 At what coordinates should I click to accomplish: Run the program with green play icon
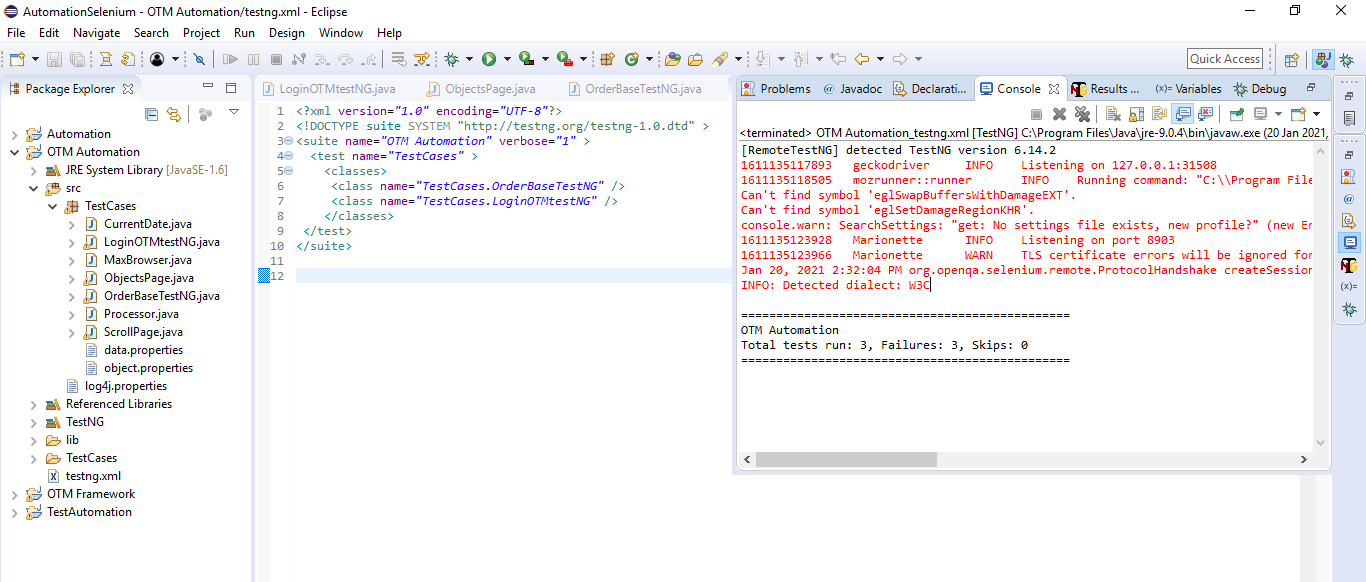point(489,59)
